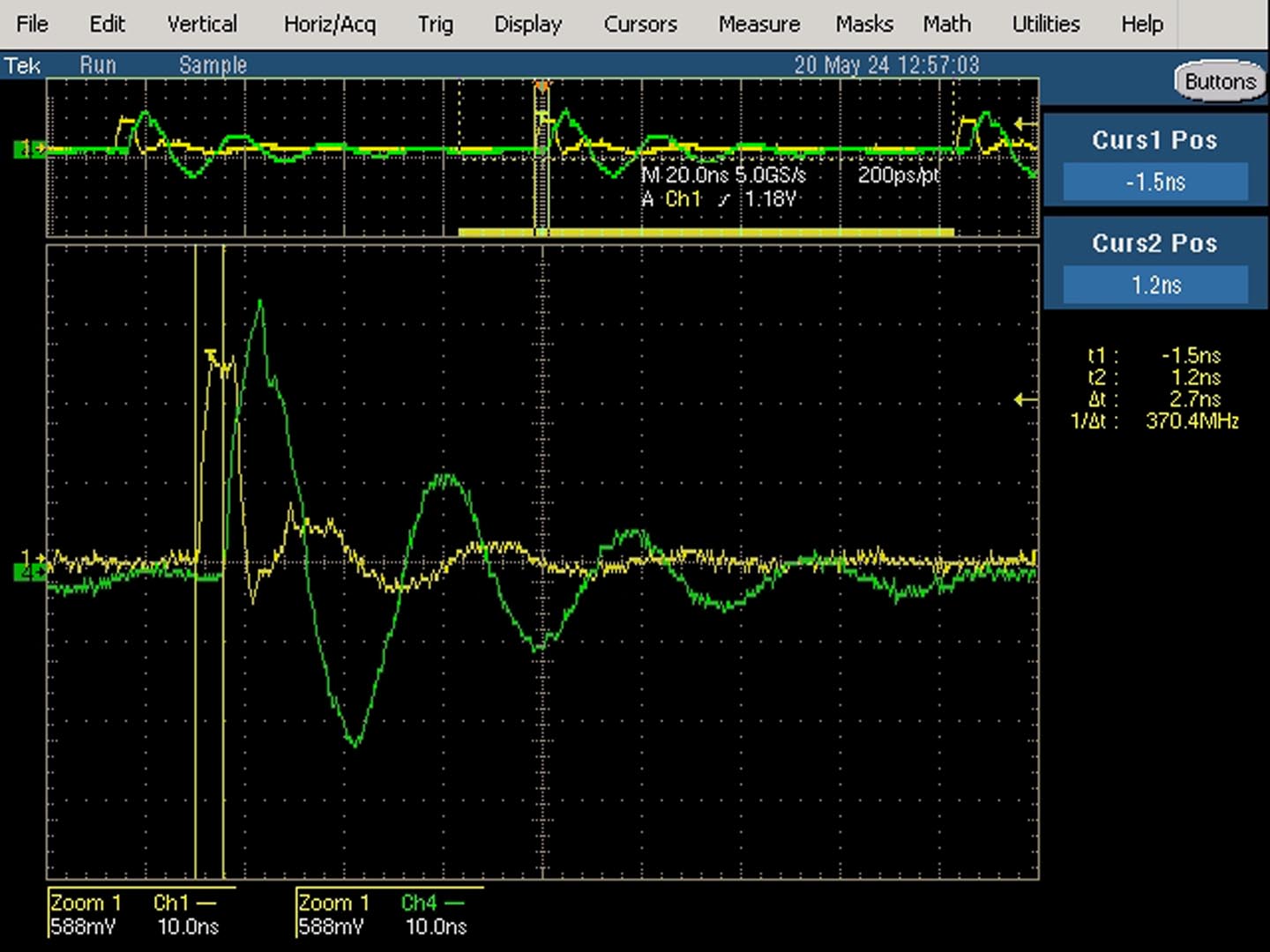
Task: Open the File menu
Action: [x=32, y=24]
